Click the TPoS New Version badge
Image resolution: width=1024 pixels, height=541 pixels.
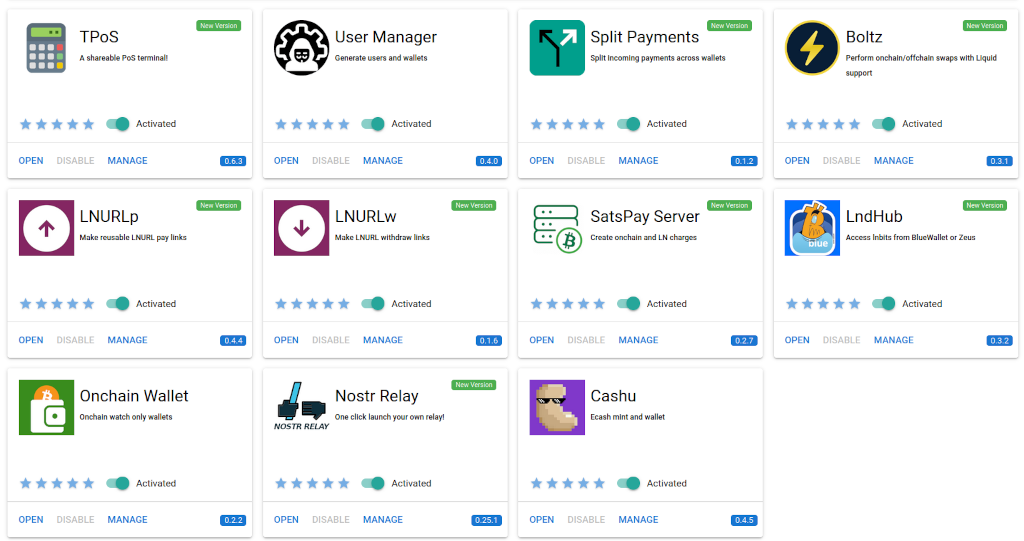coord(219,25)
